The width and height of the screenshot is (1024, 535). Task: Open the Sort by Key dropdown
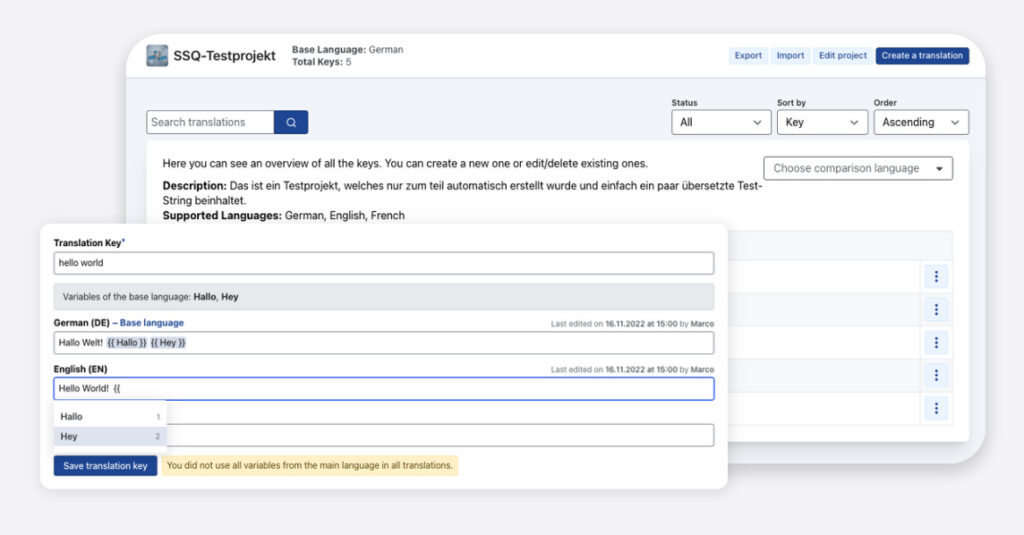coord(821,122)
